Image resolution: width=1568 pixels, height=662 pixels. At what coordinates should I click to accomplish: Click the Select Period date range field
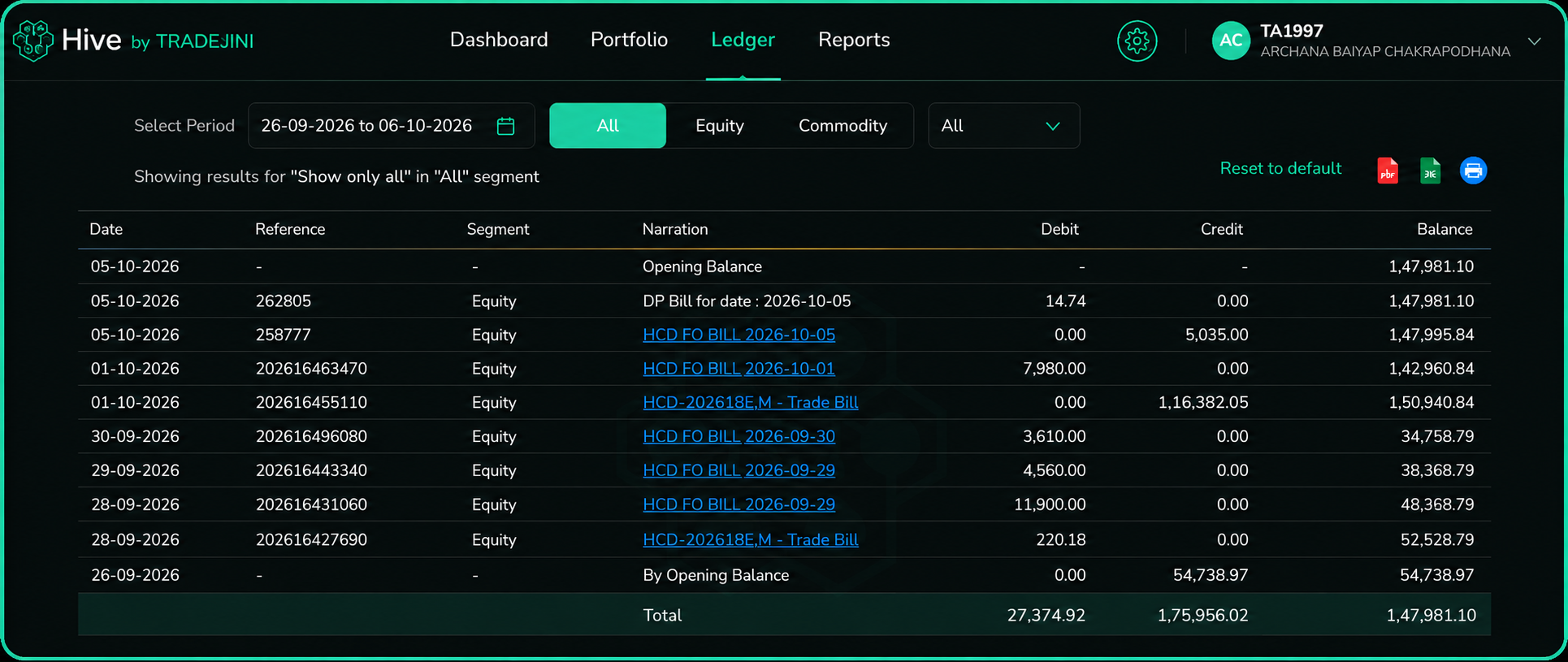(x=391, y=126)
